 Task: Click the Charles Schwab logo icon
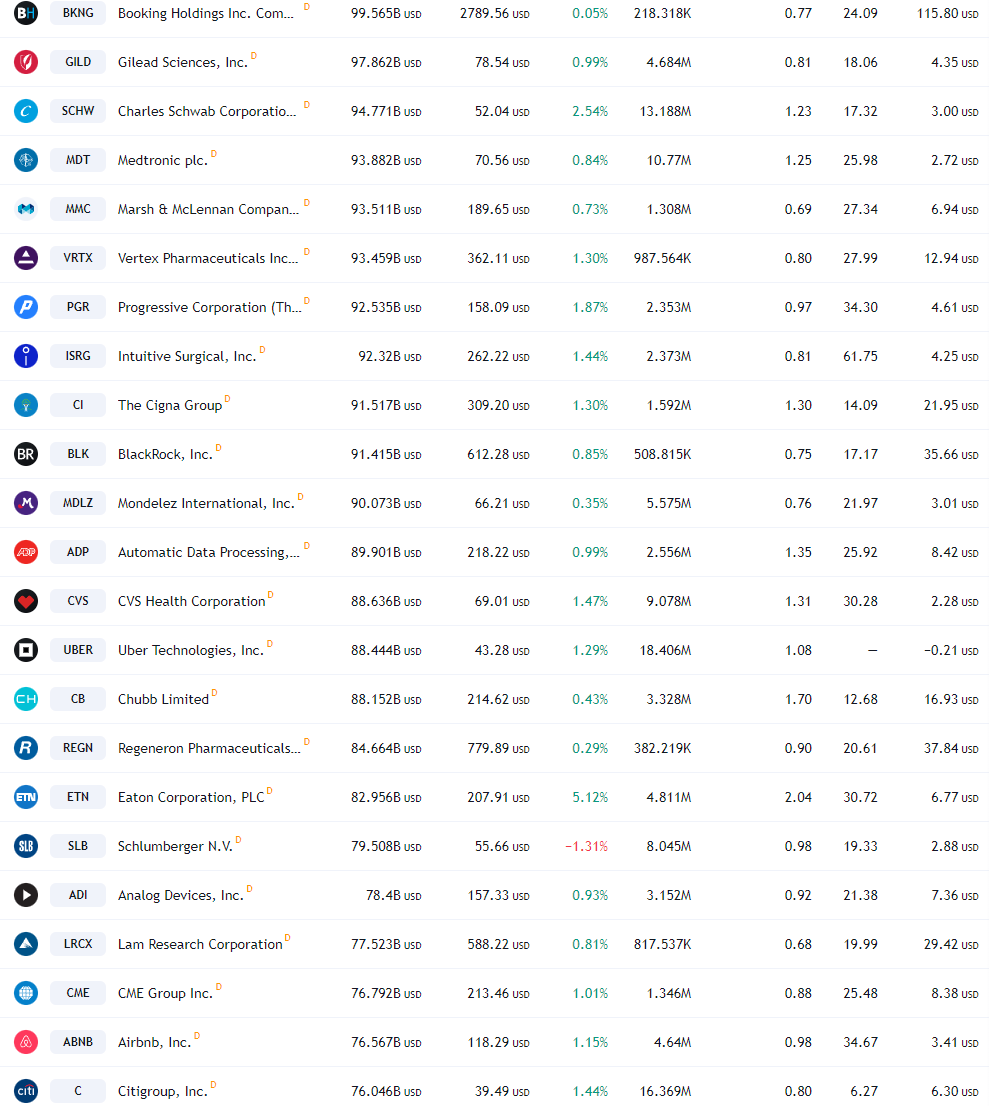click(26, 111)
